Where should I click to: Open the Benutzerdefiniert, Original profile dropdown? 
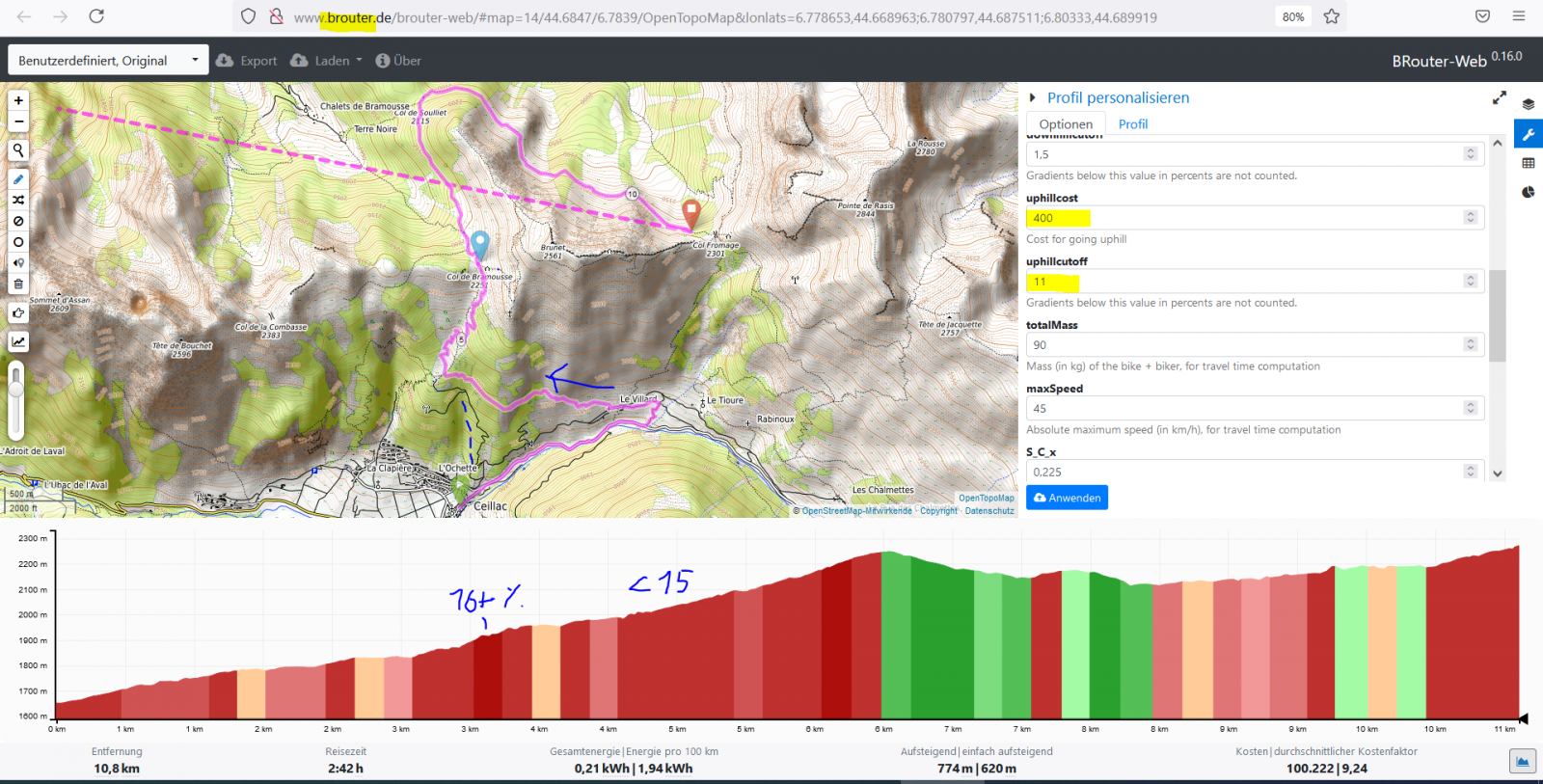tap(108, 60)
